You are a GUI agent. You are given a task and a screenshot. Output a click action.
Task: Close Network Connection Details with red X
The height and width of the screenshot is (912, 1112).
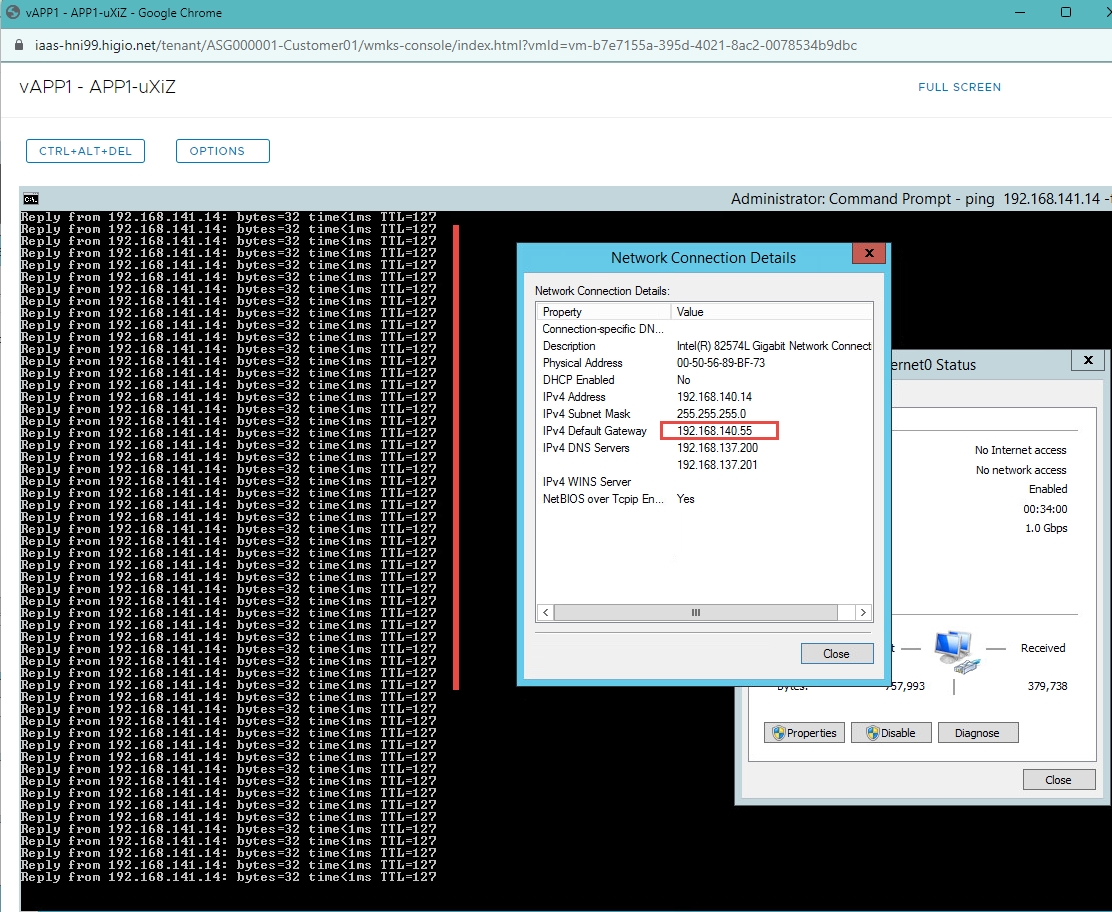coord(868,255)
